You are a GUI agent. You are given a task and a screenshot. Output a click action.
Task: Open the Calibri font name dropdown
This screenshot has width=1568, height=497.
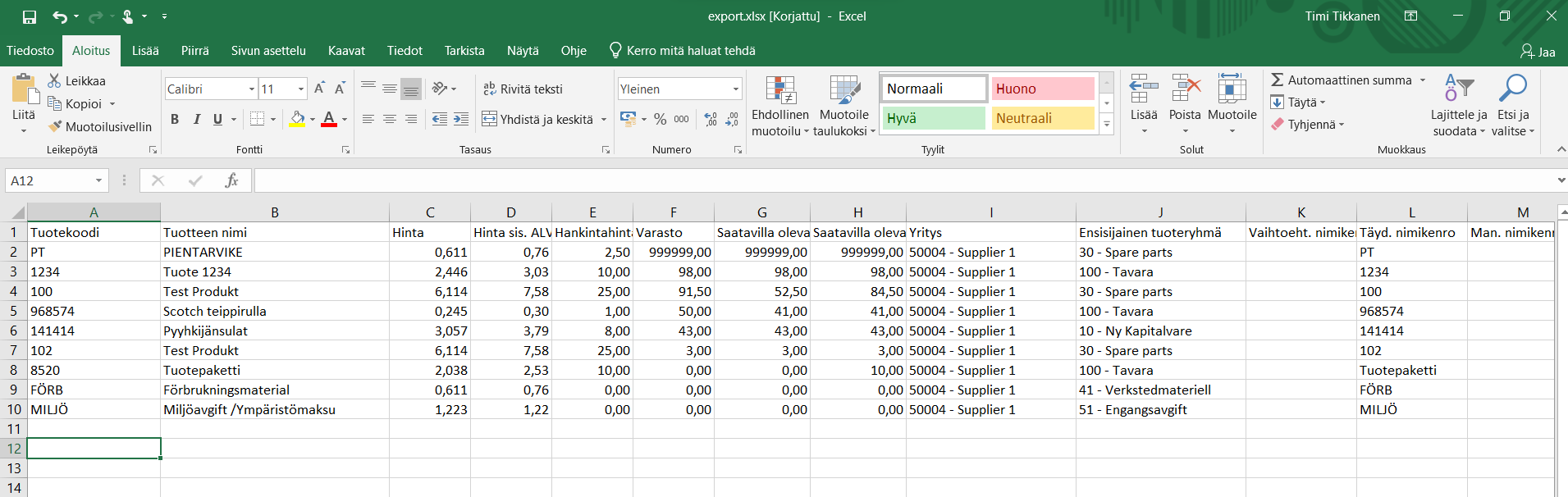pos(252,89)
